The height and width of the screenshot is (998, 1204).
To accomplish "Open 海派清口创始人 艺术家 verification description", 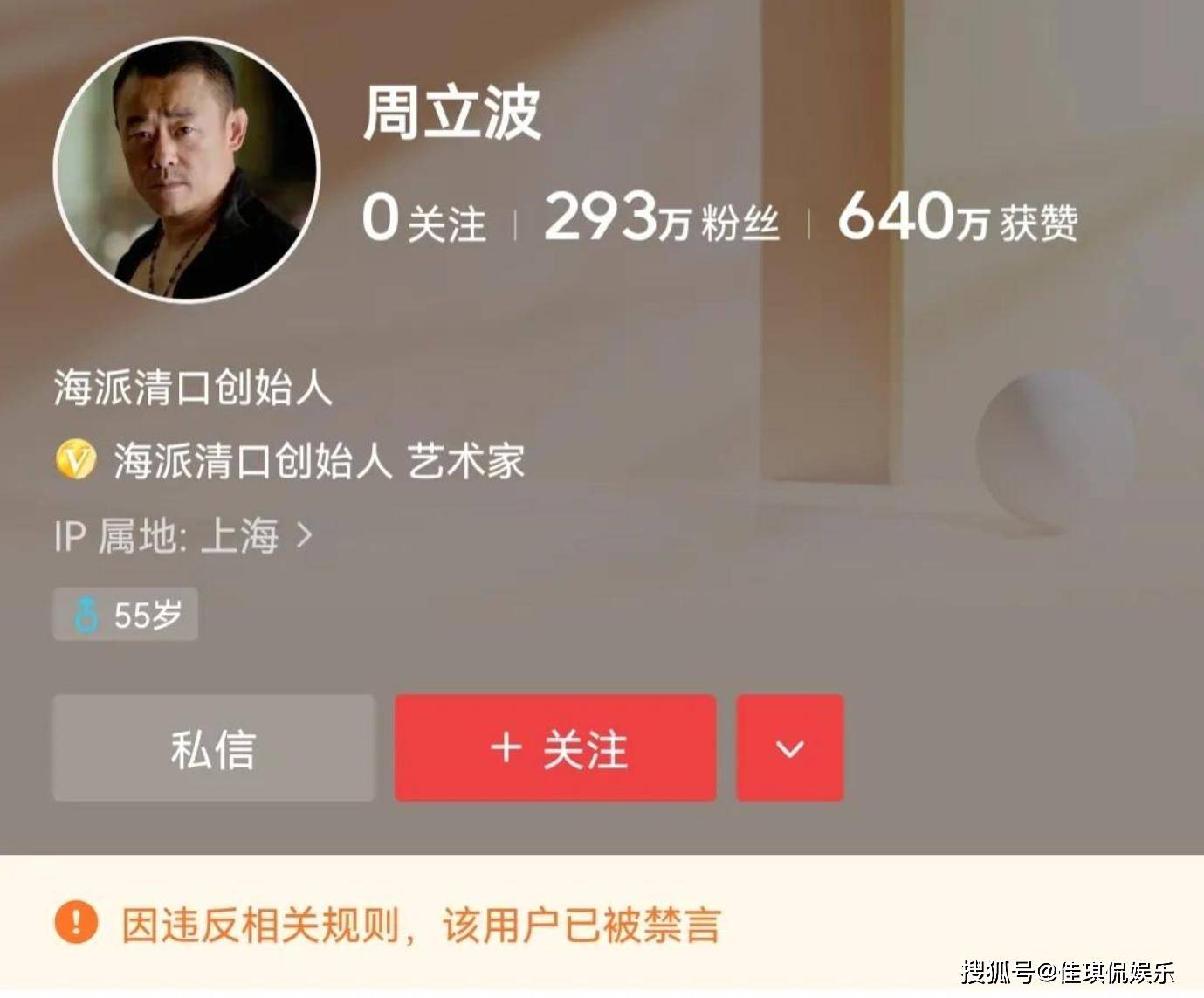I will pyautogui.click(x=319, y=460).
